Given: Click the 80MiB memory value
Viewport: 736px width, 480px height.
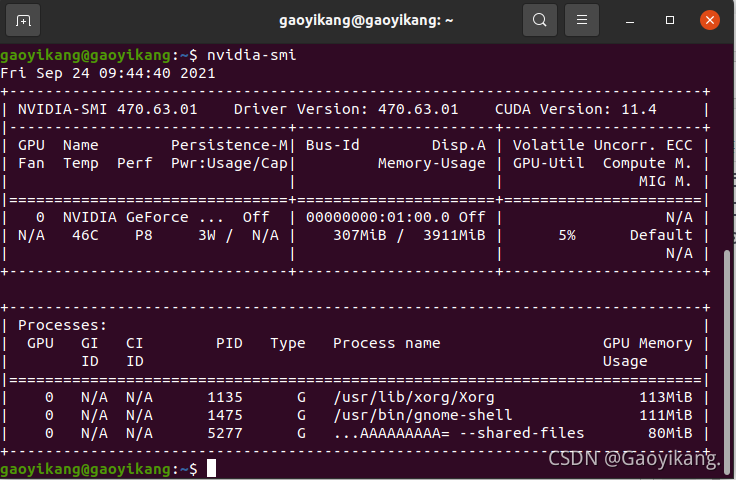Looking at the screenshot, I should (x=670, y=434).
